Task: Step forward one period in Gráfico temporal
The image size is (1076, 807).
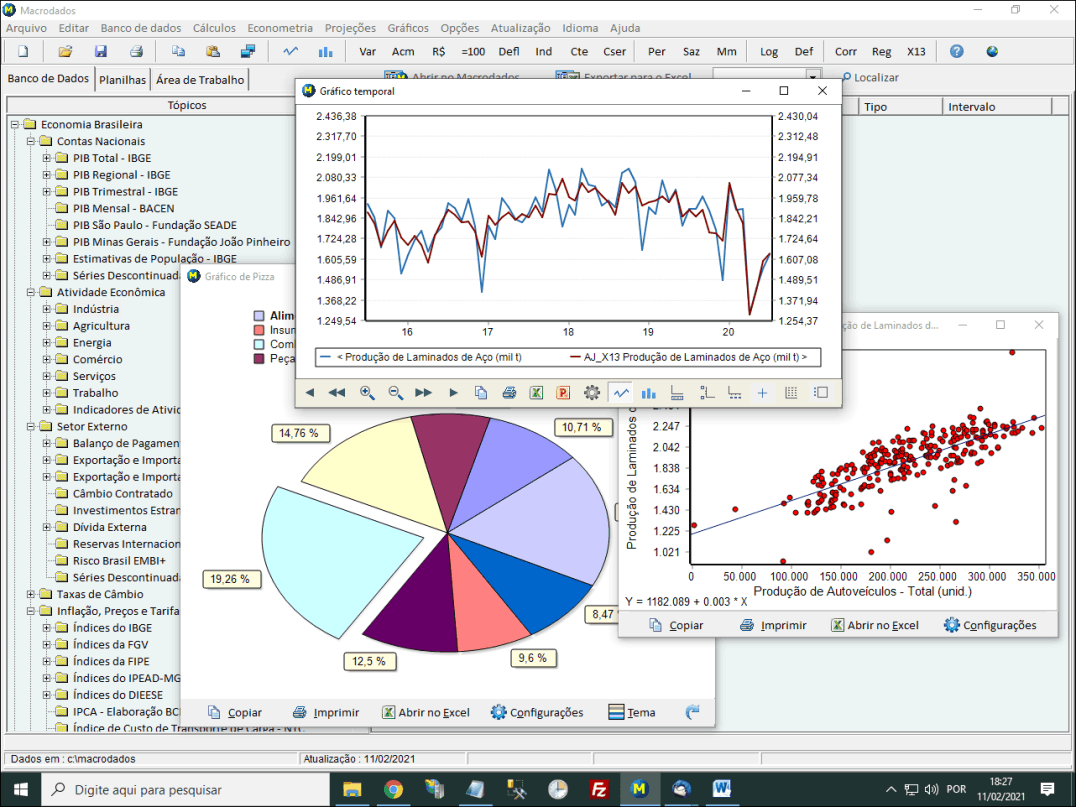Action: 453,393
